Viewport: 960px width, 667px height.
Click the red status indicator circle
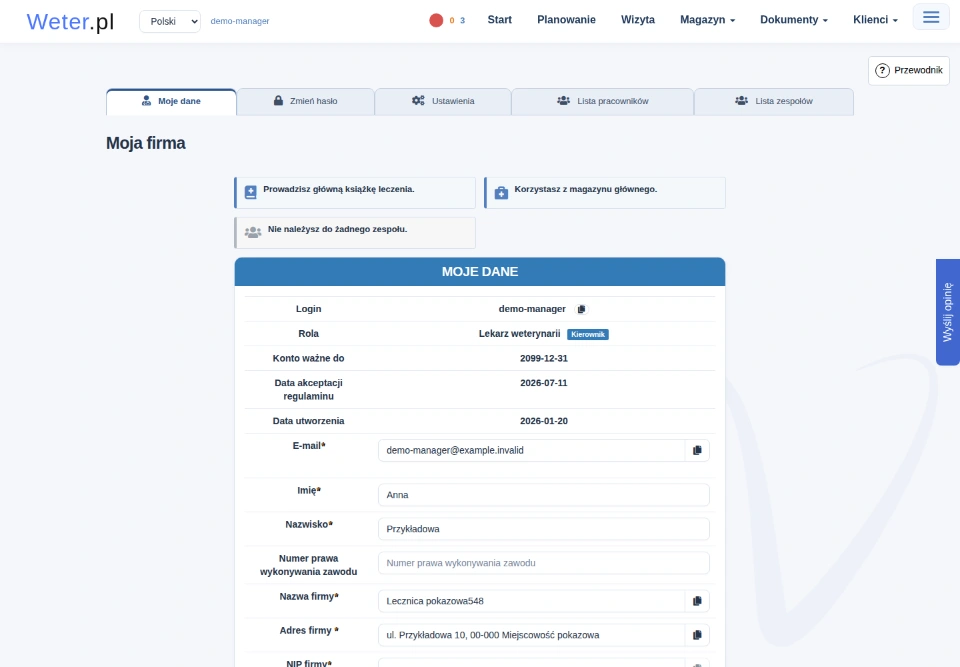pos(436,20)
